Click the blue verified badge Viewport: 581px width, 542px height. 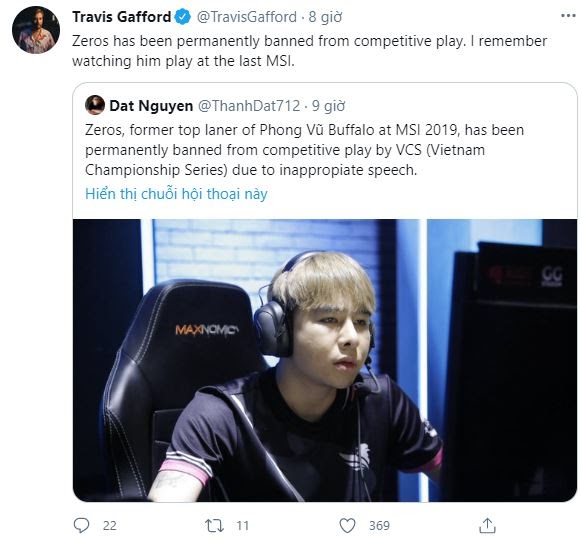coord(182,17)
